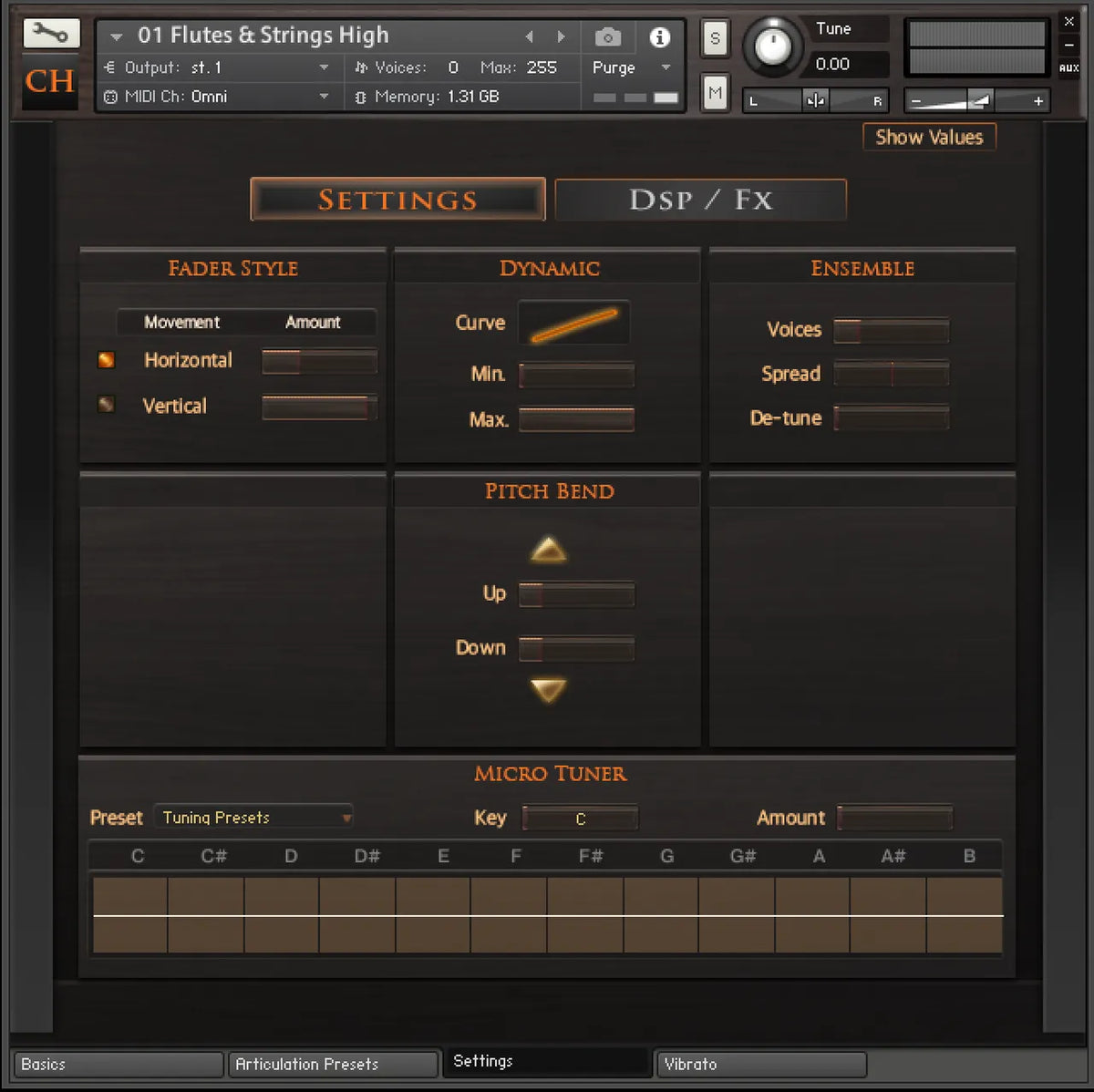Click the Micro Tuner Key field
The image size is (1094, 1092).
pyautogui.click(x=581, y=819)
